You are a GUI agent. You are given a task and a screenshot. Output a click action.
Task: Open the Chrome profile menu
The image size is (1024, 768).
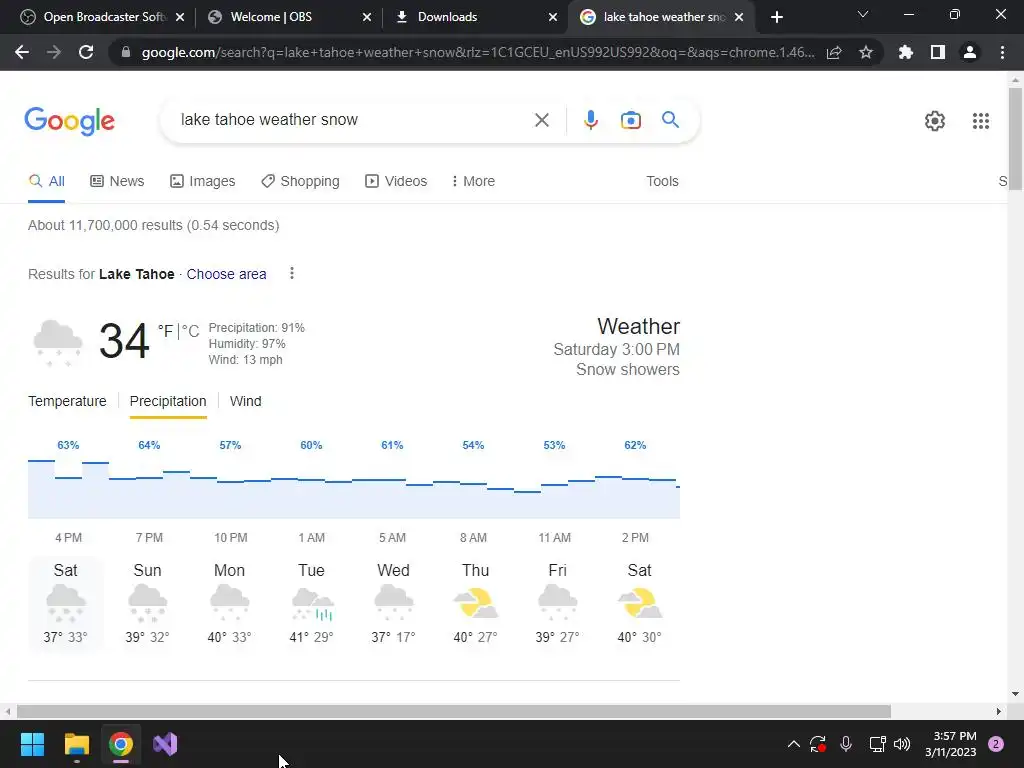pyautogui.click(x=970, y=52)
